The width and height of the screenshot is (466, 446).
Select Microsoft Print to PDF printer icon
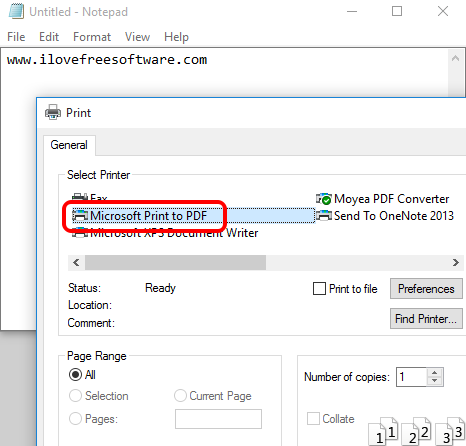pos(80,216)
